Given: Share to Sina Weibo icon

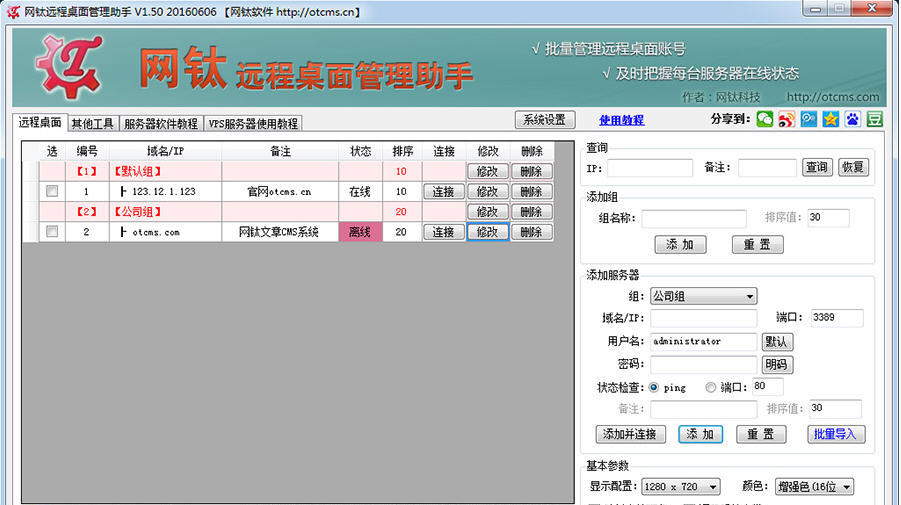Looking at the screenshot, I should 787,119.
